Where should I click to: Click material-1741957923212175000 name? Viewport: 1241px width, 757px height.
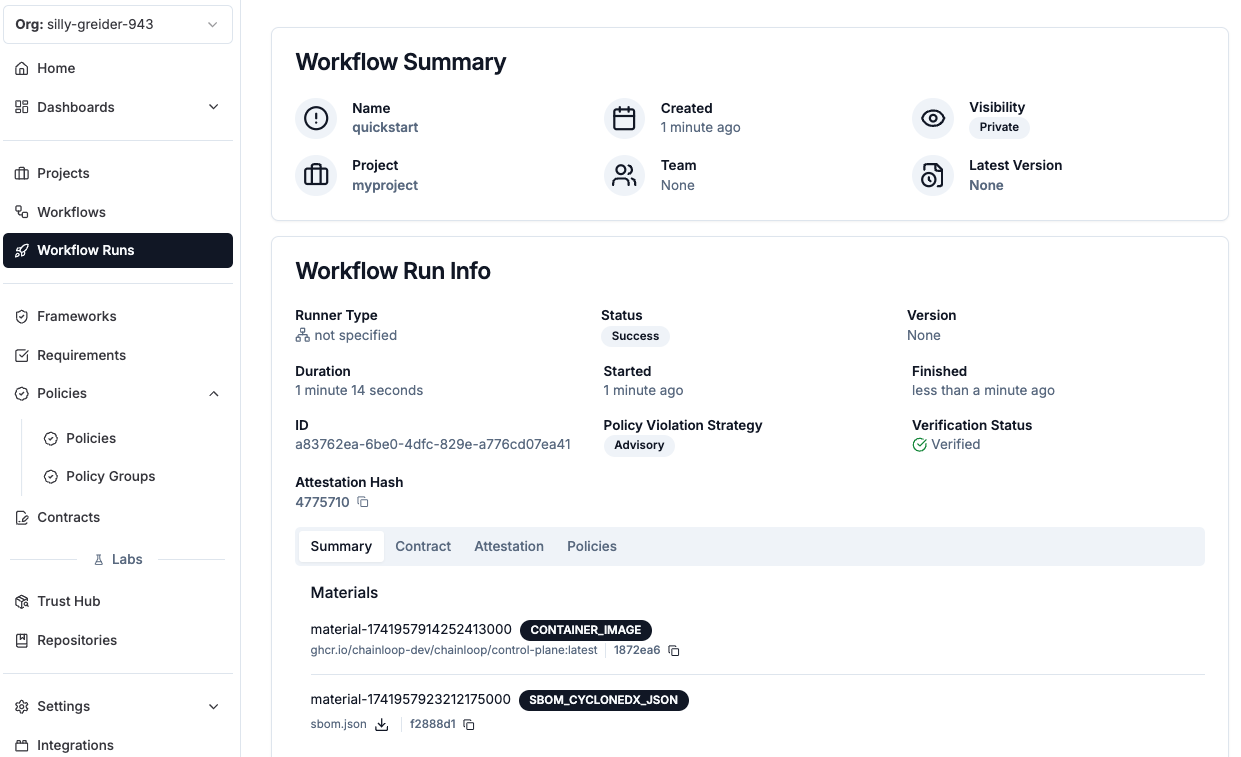(410, 699)
